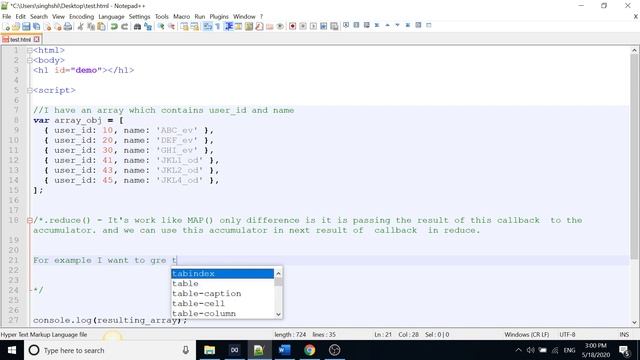Open the Function List panel icon

coord(259,27)
